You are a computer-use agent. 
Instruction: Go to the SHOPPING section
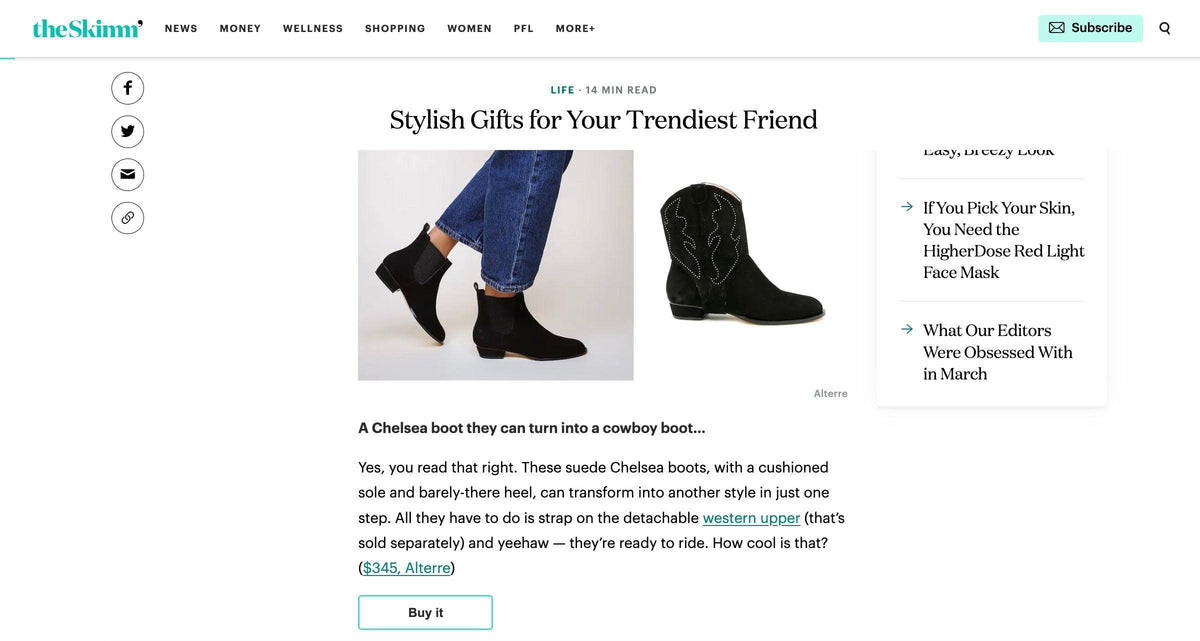(x=395, y=29)
